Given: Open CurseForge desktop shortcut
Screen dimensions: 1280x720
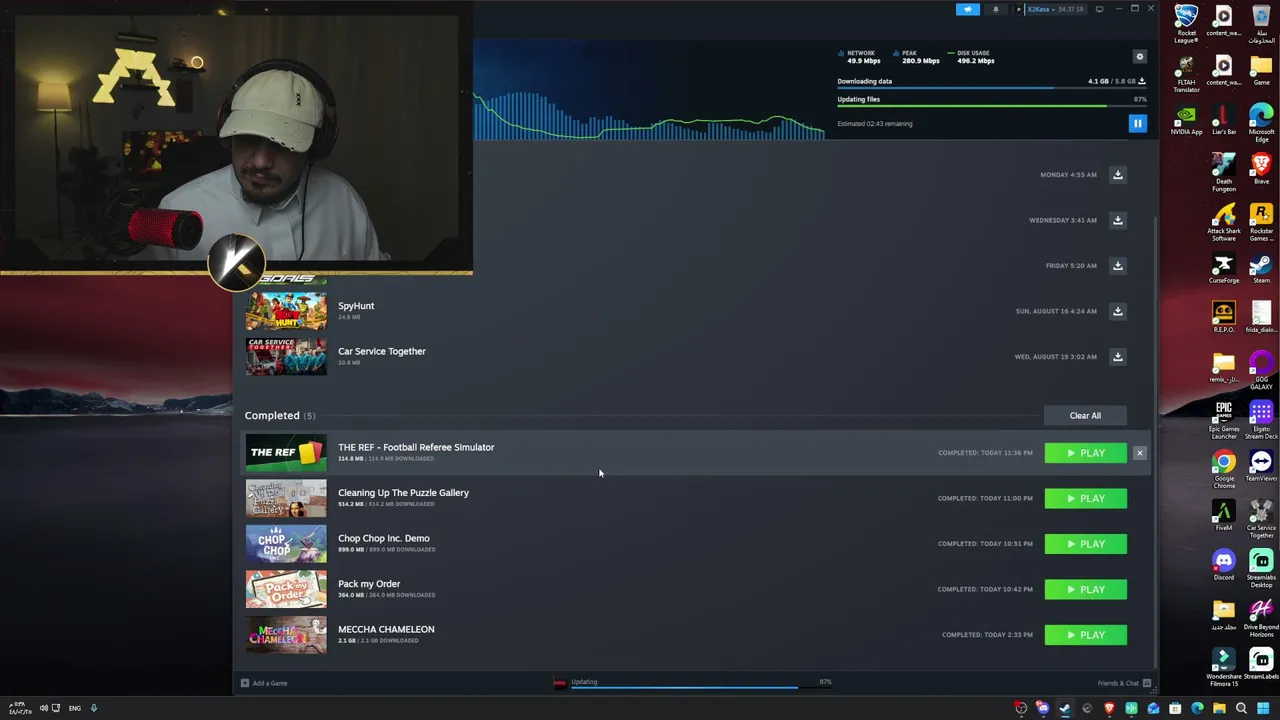Looking at the screenshot, I should click(x=1224, y=268).
